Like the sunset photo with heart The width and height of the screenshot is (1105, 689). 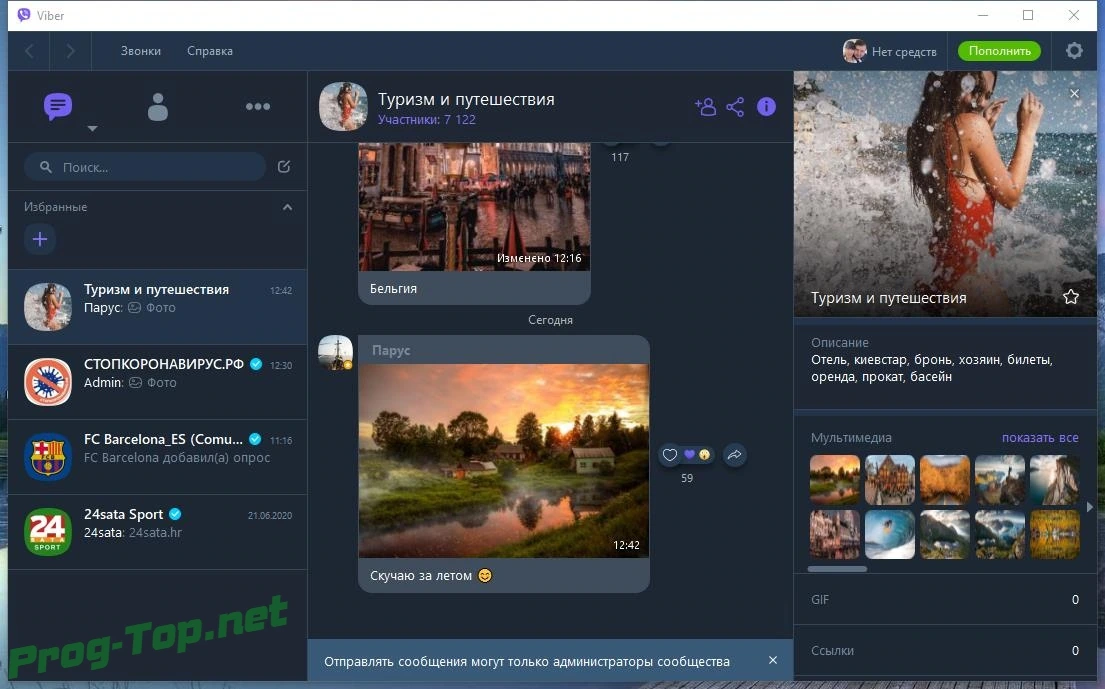669,455
